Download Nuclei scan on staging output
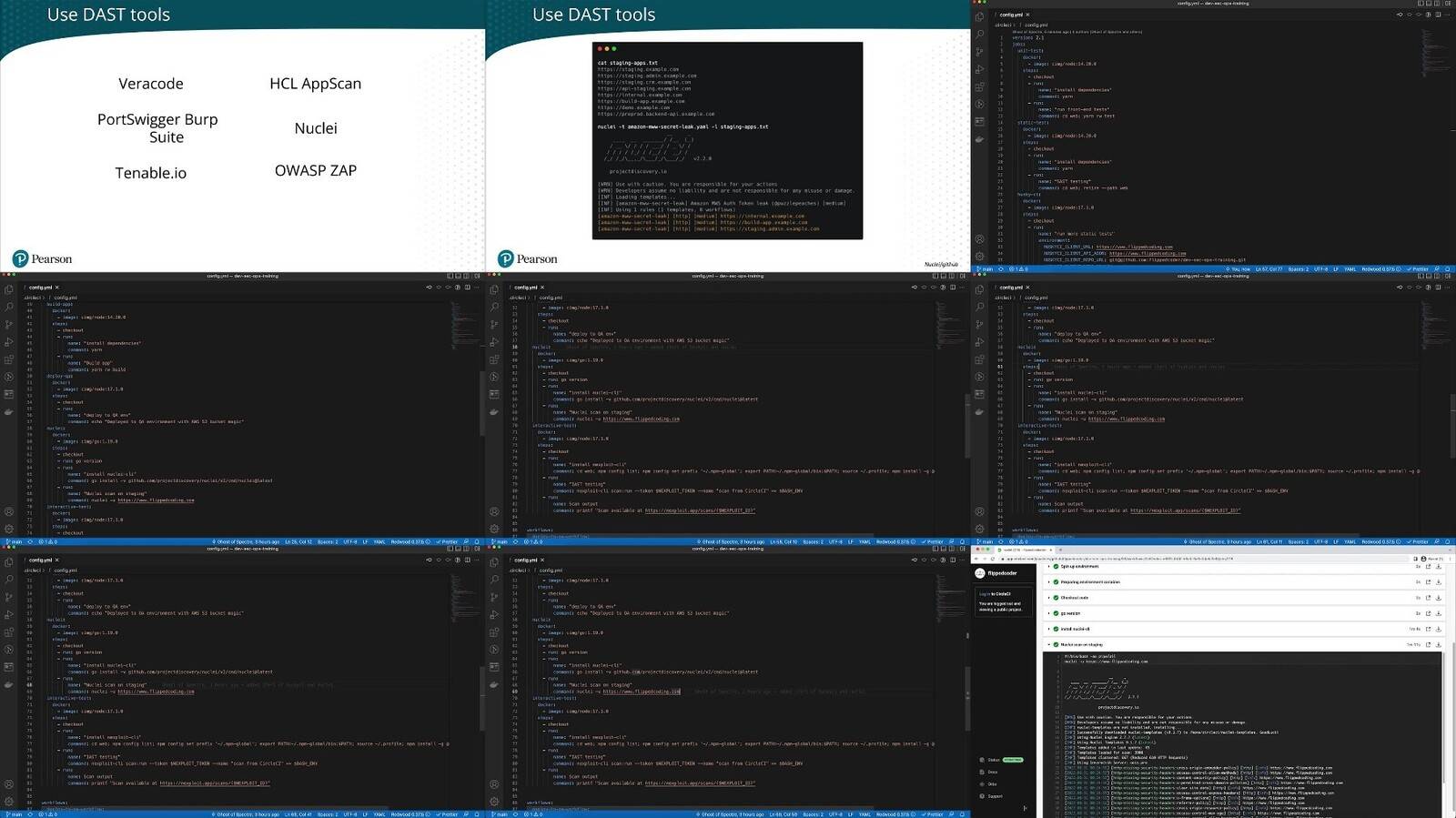Viewport: 1456px width, 818px height. (x=1439, y=644)
